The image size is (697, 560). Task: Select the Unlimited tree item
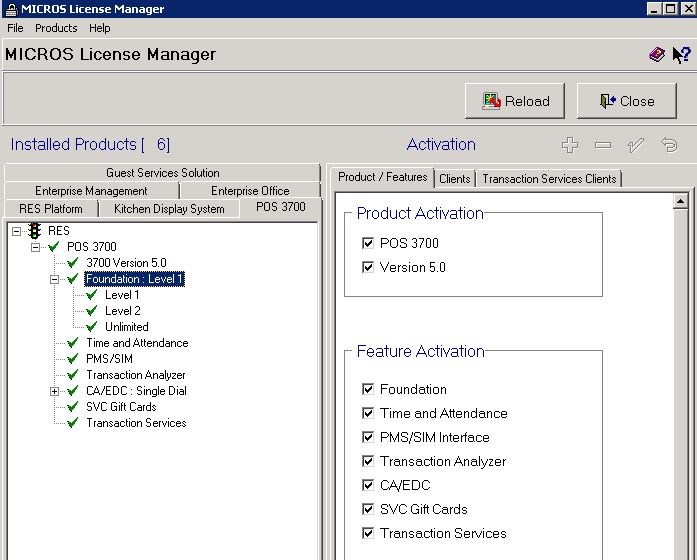126,327
